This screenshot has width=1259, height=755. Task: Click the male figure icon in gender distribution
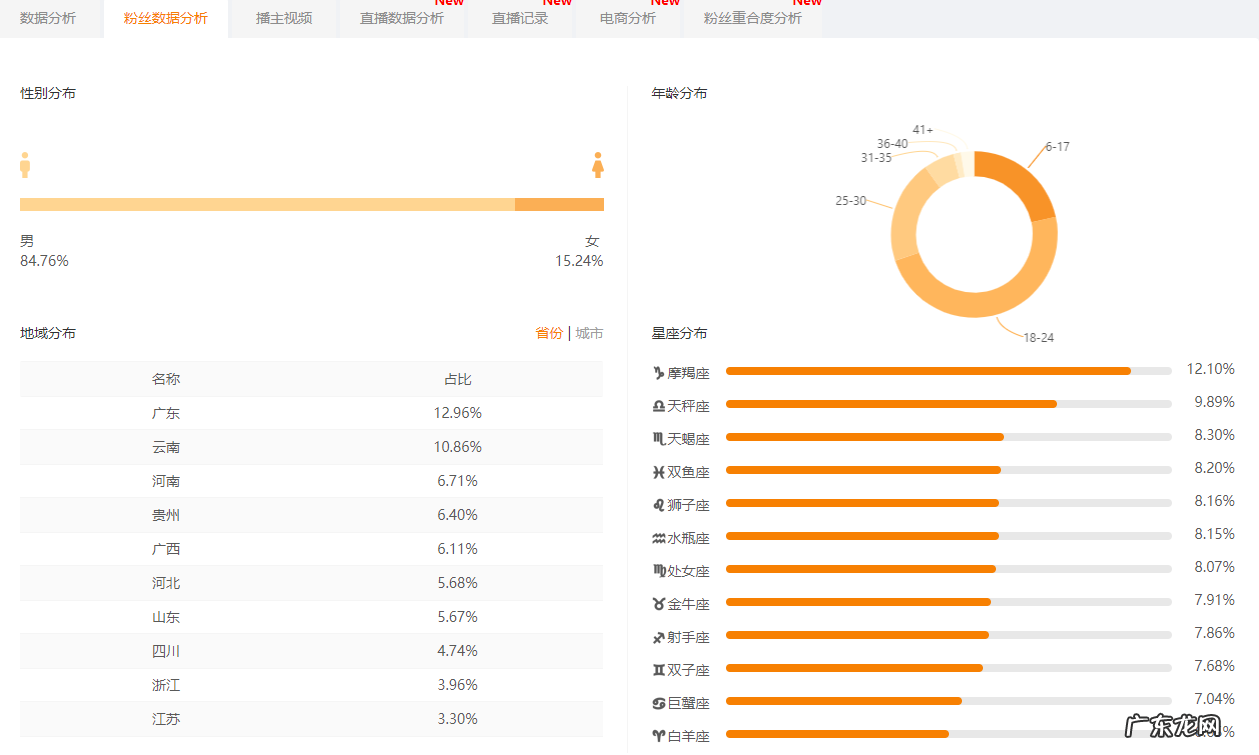pos(24,165)
